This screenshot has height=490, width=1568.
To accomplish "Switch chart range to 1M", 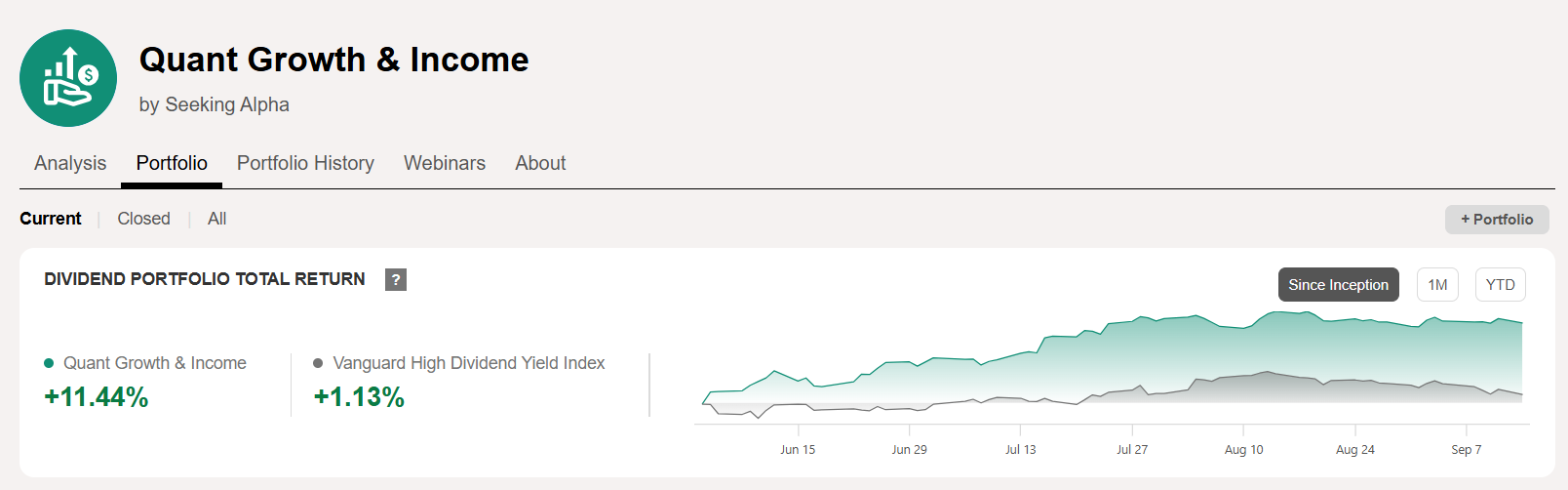I will point(1437,285).
